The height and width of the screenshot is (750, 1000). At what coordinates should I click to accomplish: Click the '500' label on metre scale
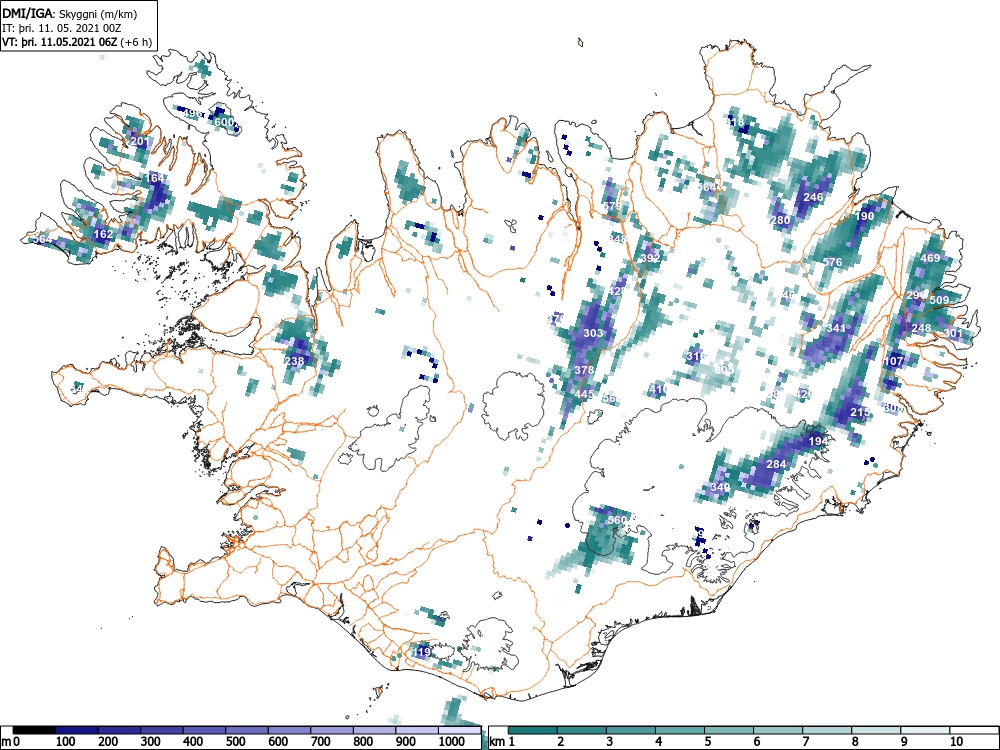[235, 742]
